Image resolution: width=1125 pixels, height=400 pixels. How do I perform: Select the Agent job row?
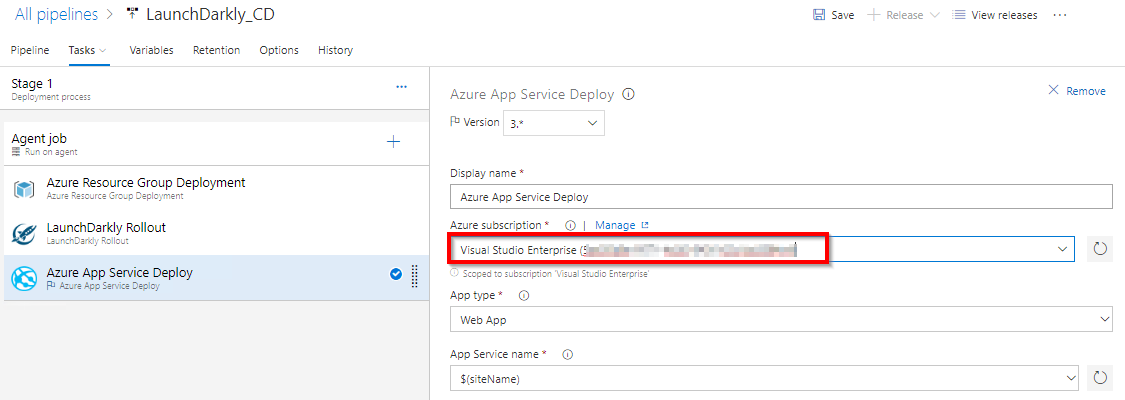pyautogui.click(x=215, y=143)
